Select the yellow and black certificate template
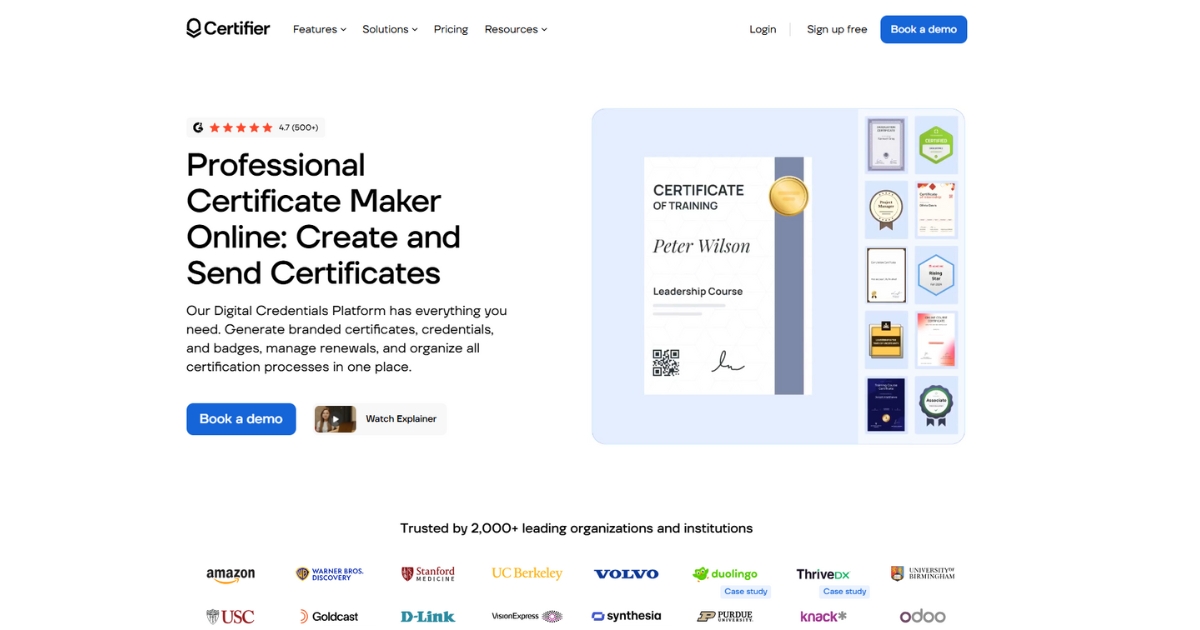 click(886, 340)
